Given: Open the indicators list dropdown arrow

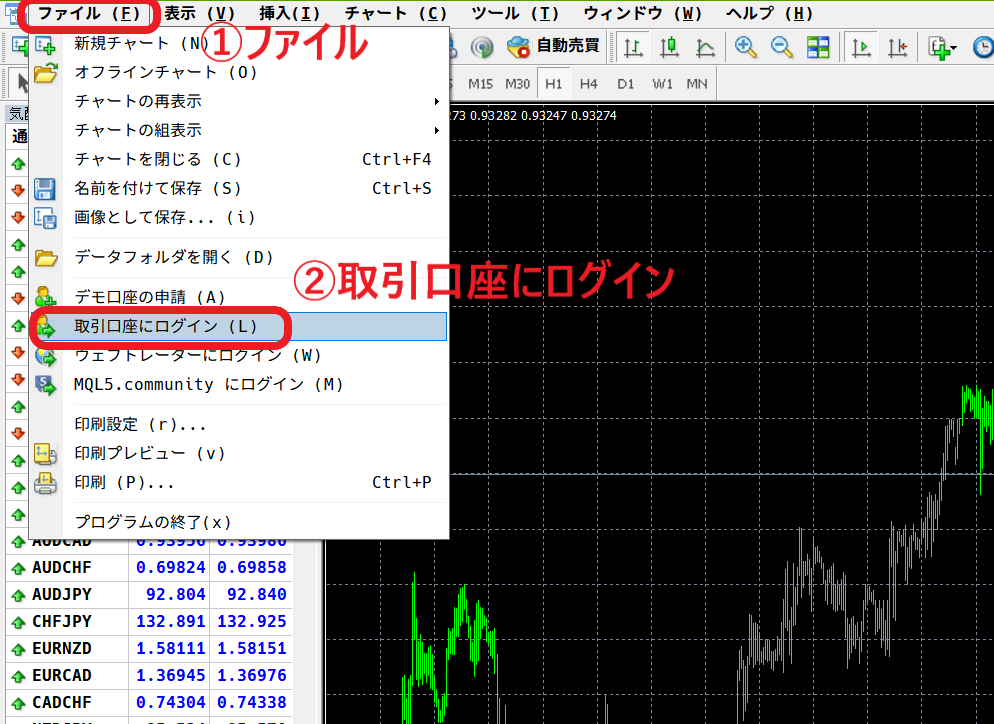Looking at the screenshot, I should tap(953, 48).
